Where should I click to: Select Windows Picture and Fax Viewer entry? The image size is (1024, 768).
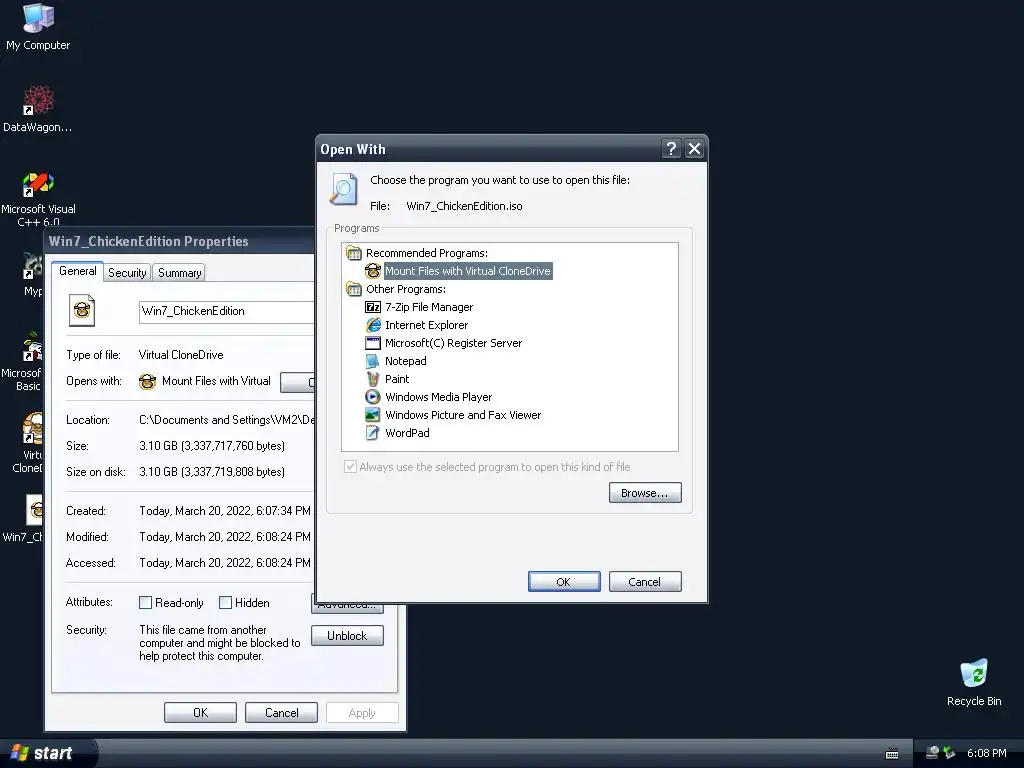point(462,415)
